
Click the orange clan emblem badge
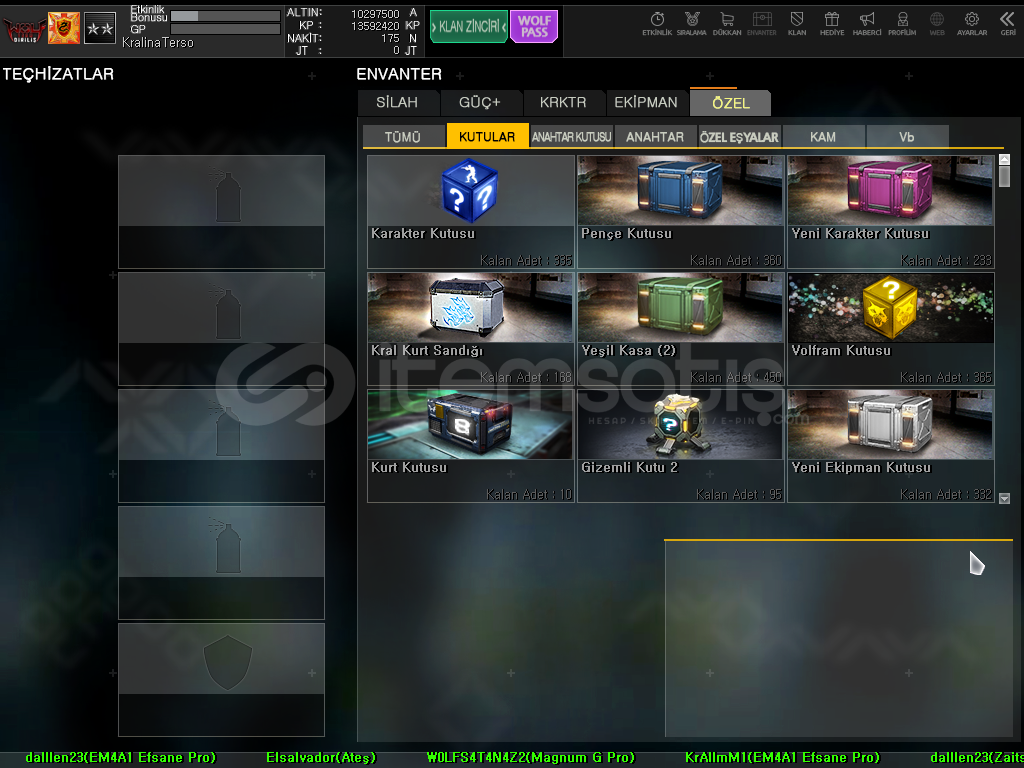coord(64,28)
